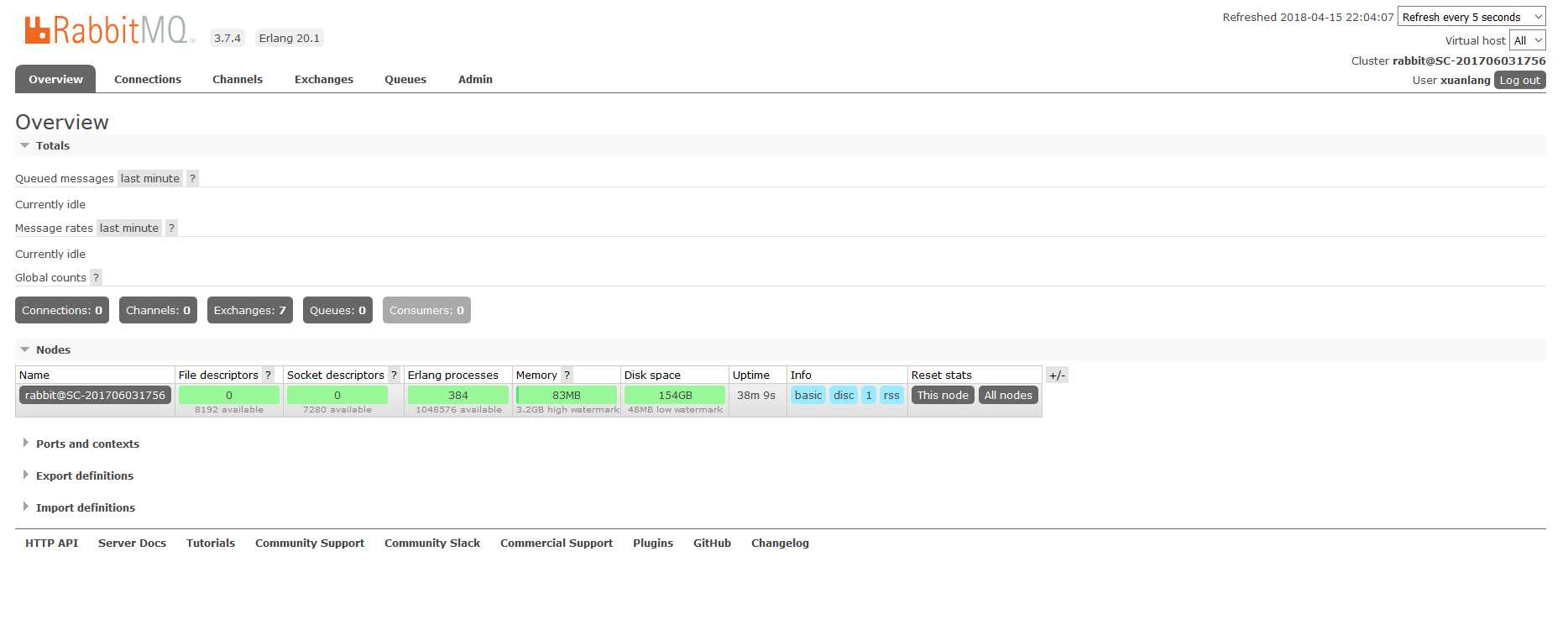Reset stats for All nodes
This screenshot has height=625, width=1568.
click(1008, 395)
